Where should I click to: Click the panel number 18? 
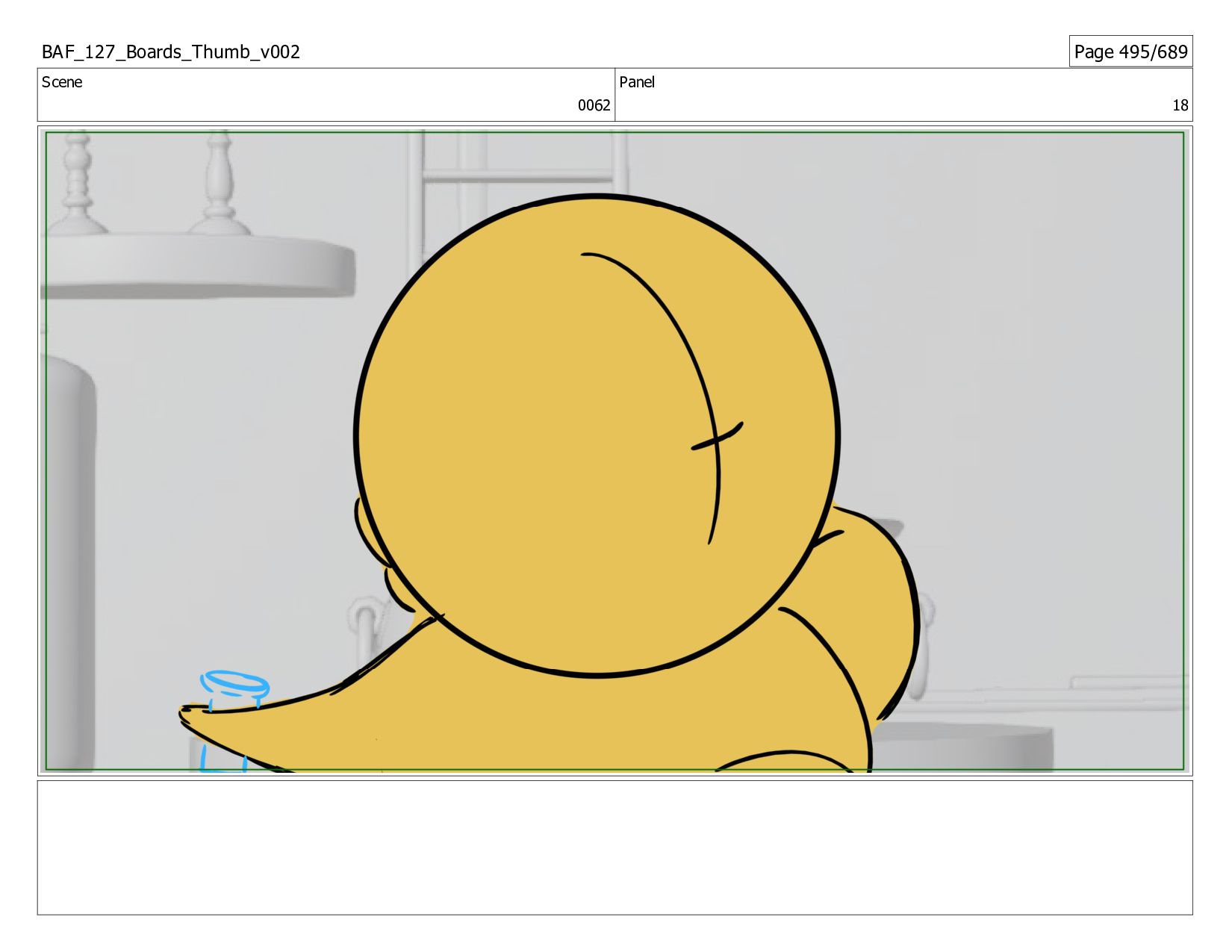(x=1180, y=105)
